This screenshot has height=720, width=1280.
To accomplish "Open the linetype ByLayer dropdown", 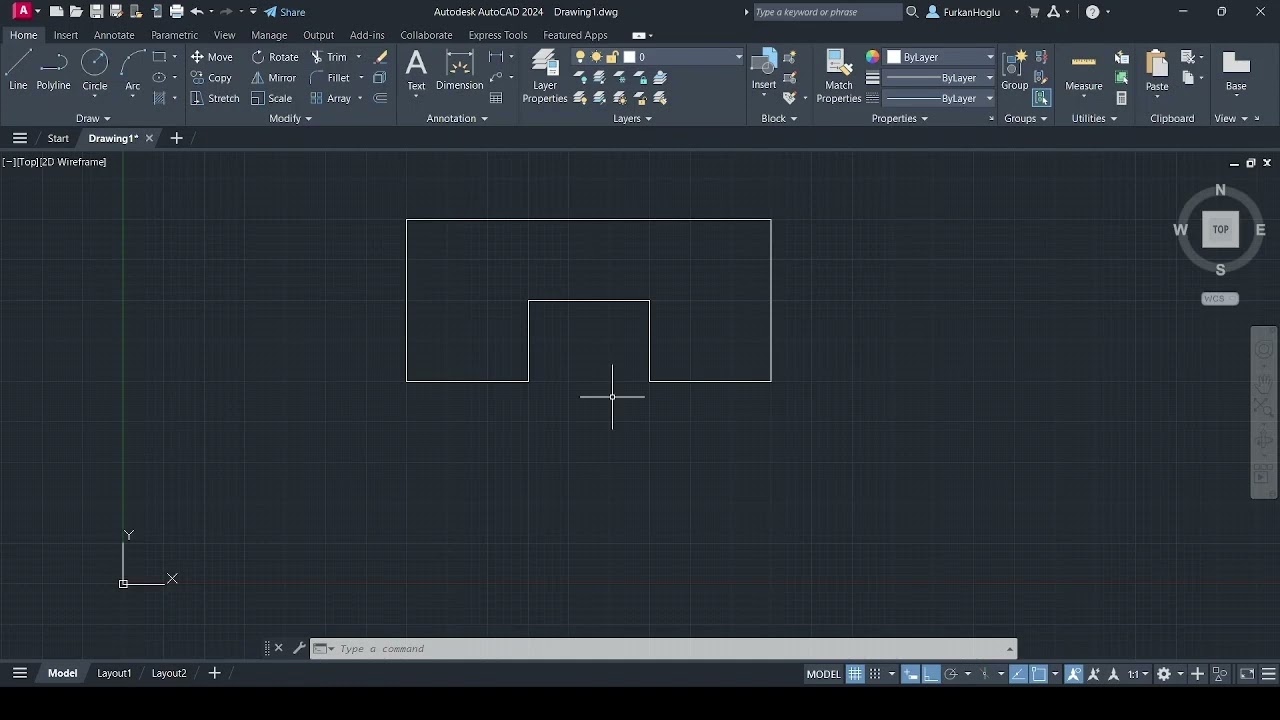I will pyautogui.click(x=941, y=98).
